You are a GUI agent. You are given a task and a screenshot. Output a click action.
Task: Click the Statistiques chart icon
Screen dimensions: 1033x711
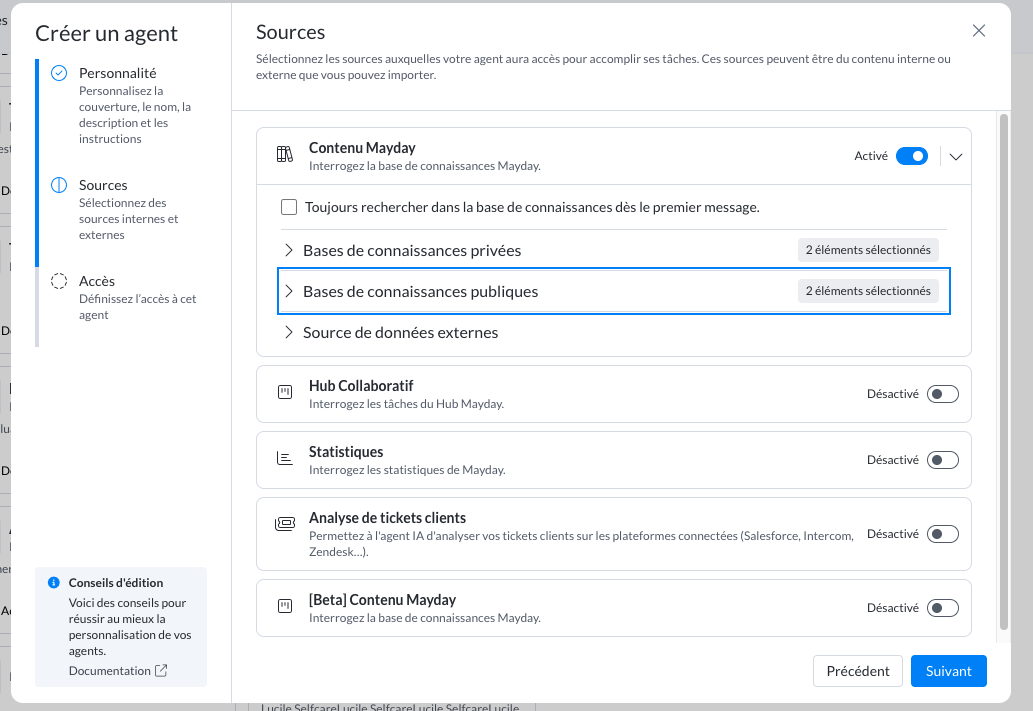click(285, 459)
